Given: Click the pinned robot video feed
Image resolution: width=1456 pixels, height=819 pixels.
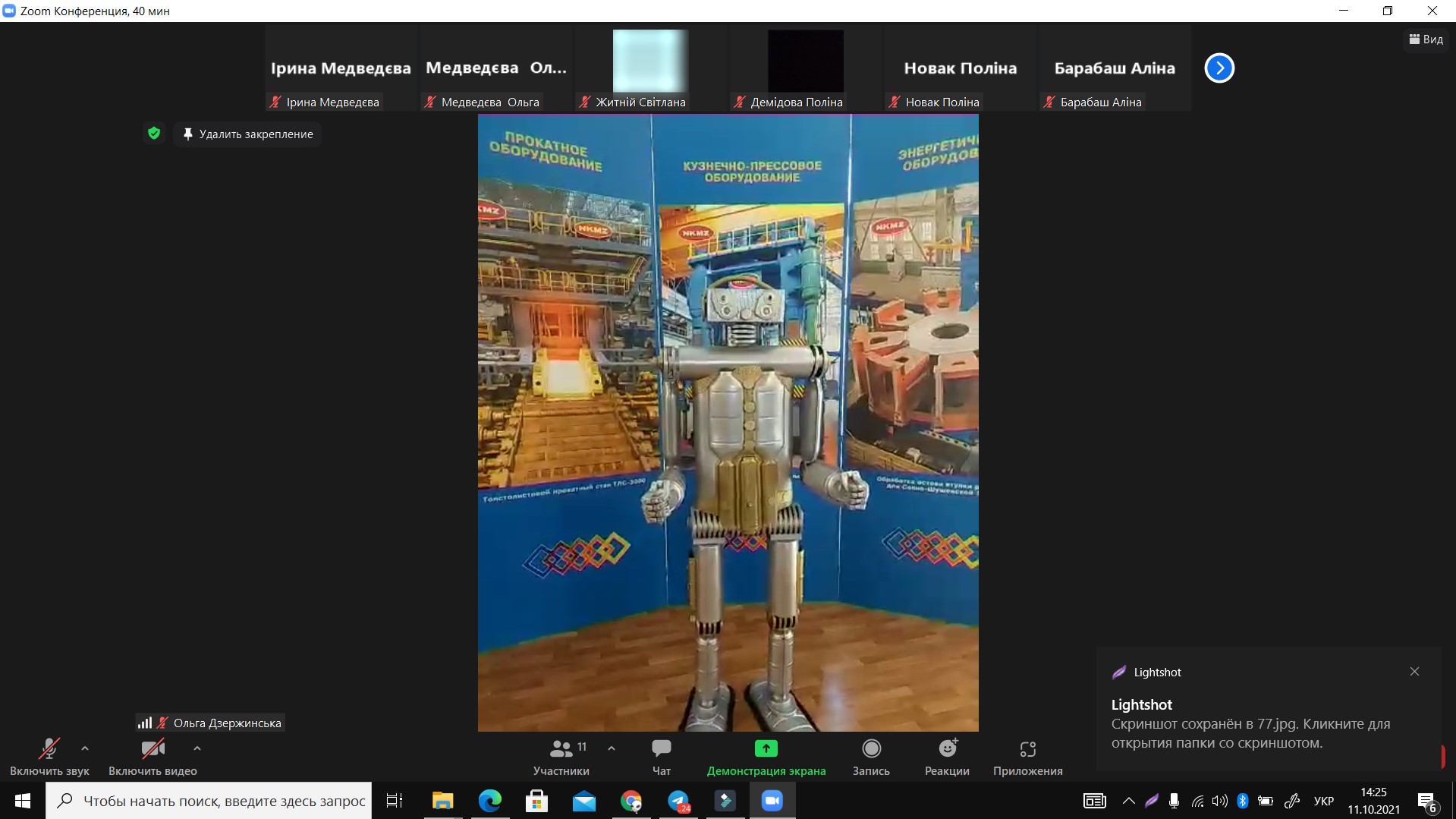Looking at the screenshot, I should click(728, 423).
